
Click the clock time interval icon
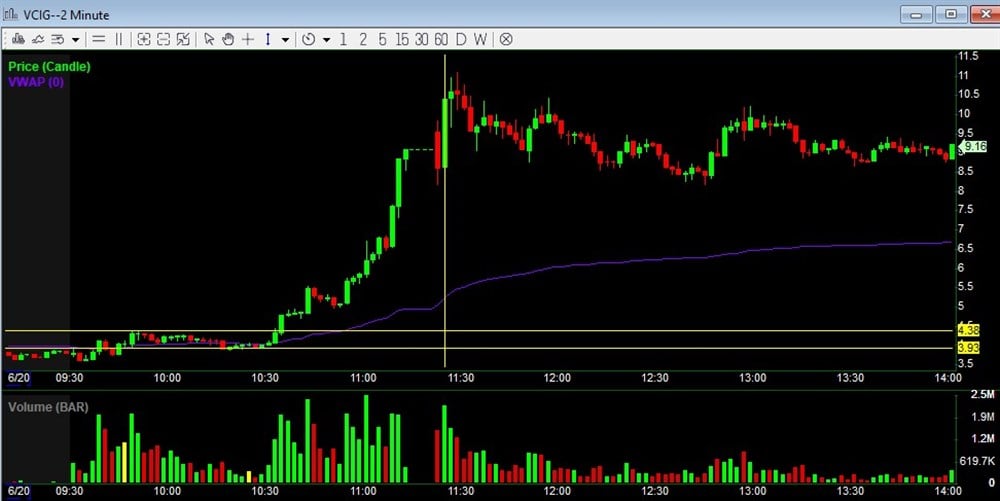309,40
